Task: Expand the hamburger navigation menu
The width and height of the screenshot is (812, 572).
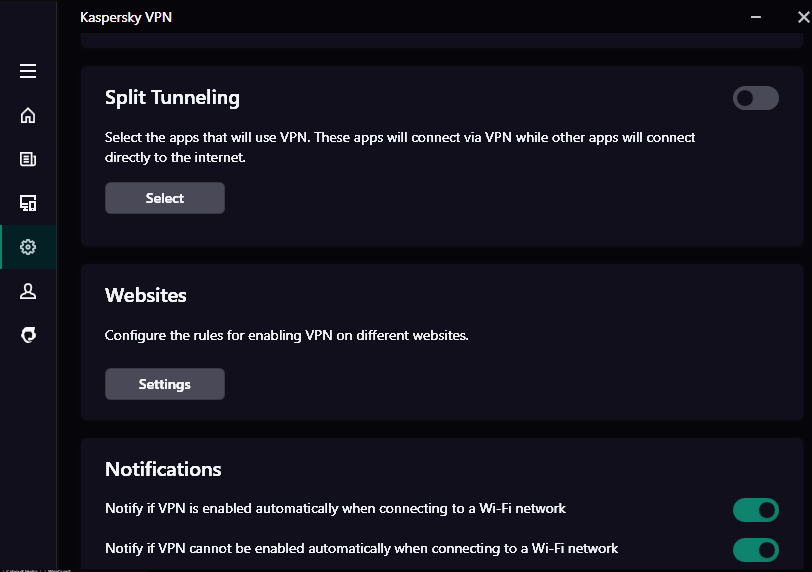Action: [x=28, y=71]
